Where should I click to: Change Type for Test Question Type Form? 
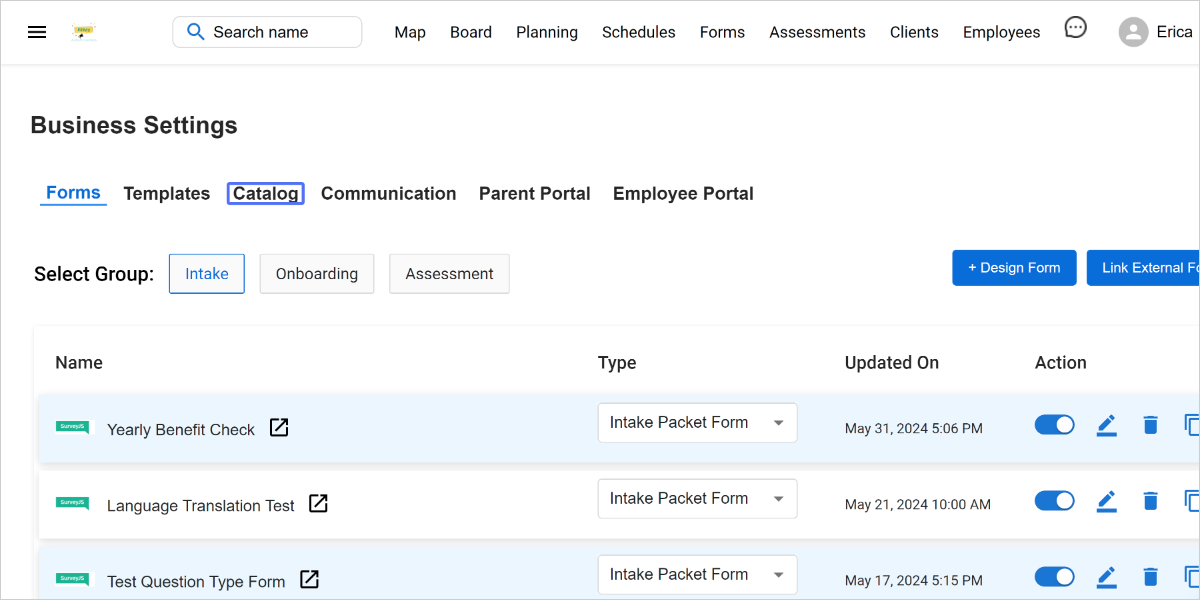(x=697, y=575)
